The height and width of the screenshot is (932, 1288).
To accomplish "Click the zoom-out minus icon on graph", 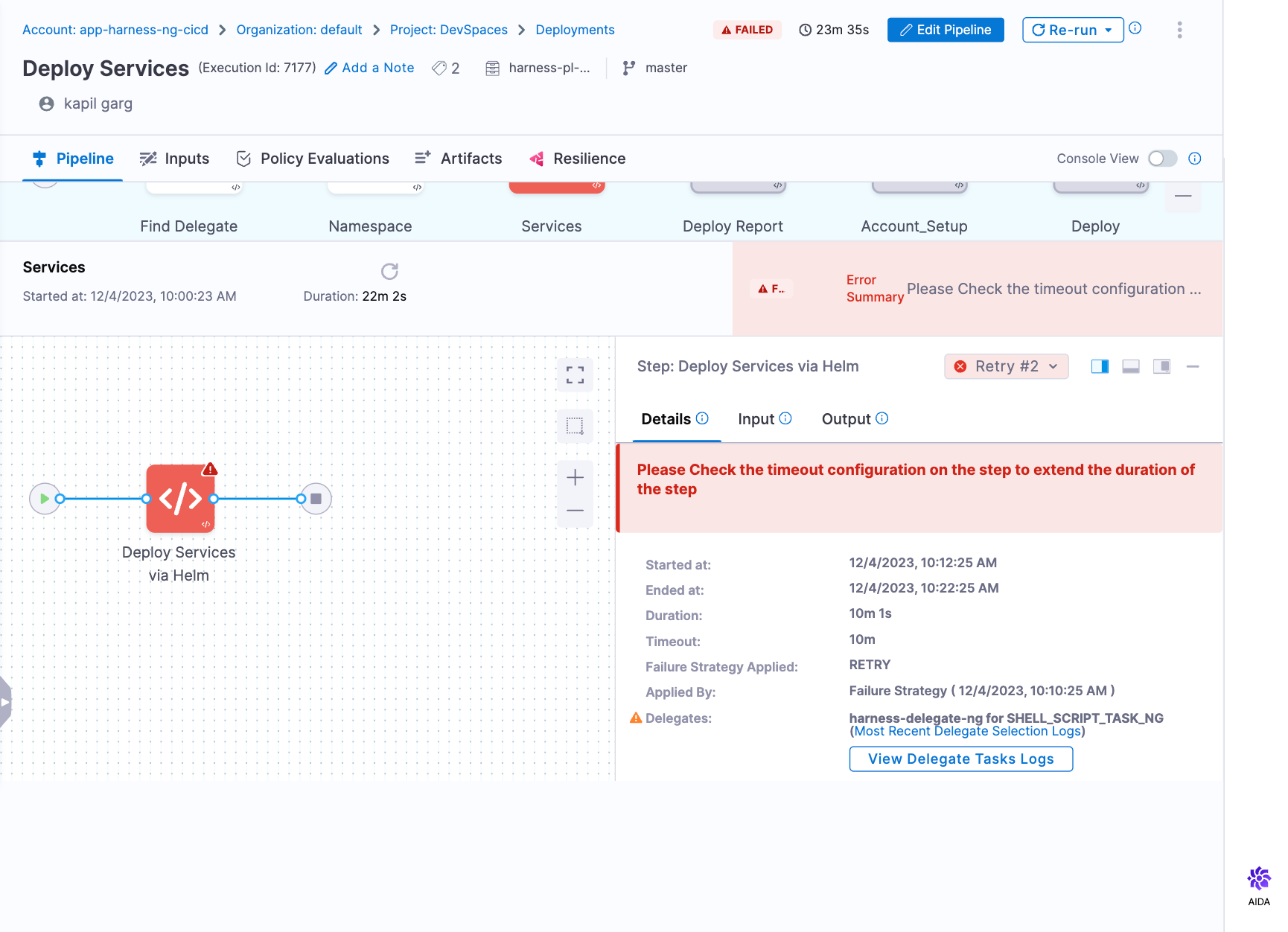I will click(575, 511).
